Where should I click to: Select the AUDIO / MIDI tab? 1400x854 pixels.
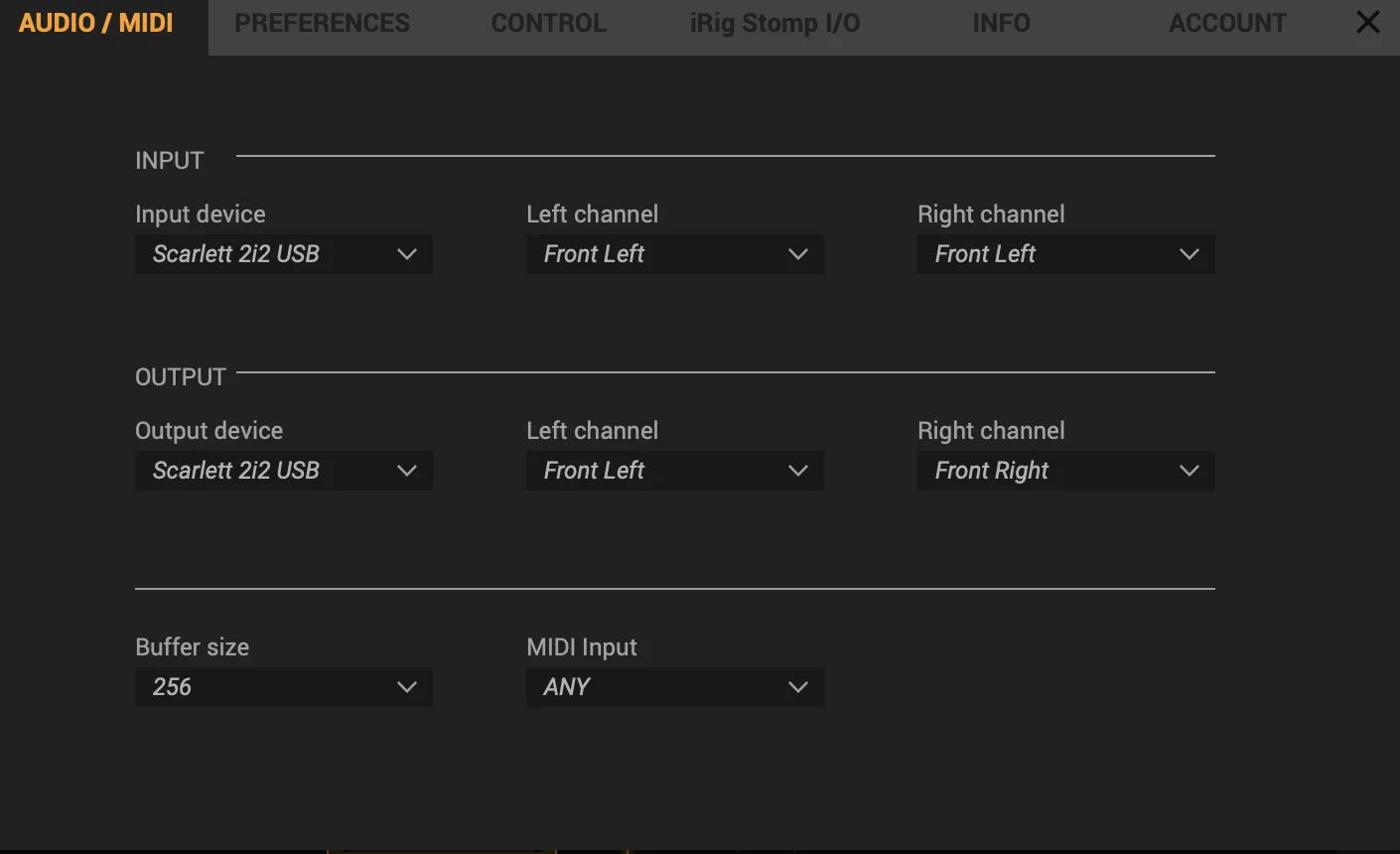click(x=95, y=22)
